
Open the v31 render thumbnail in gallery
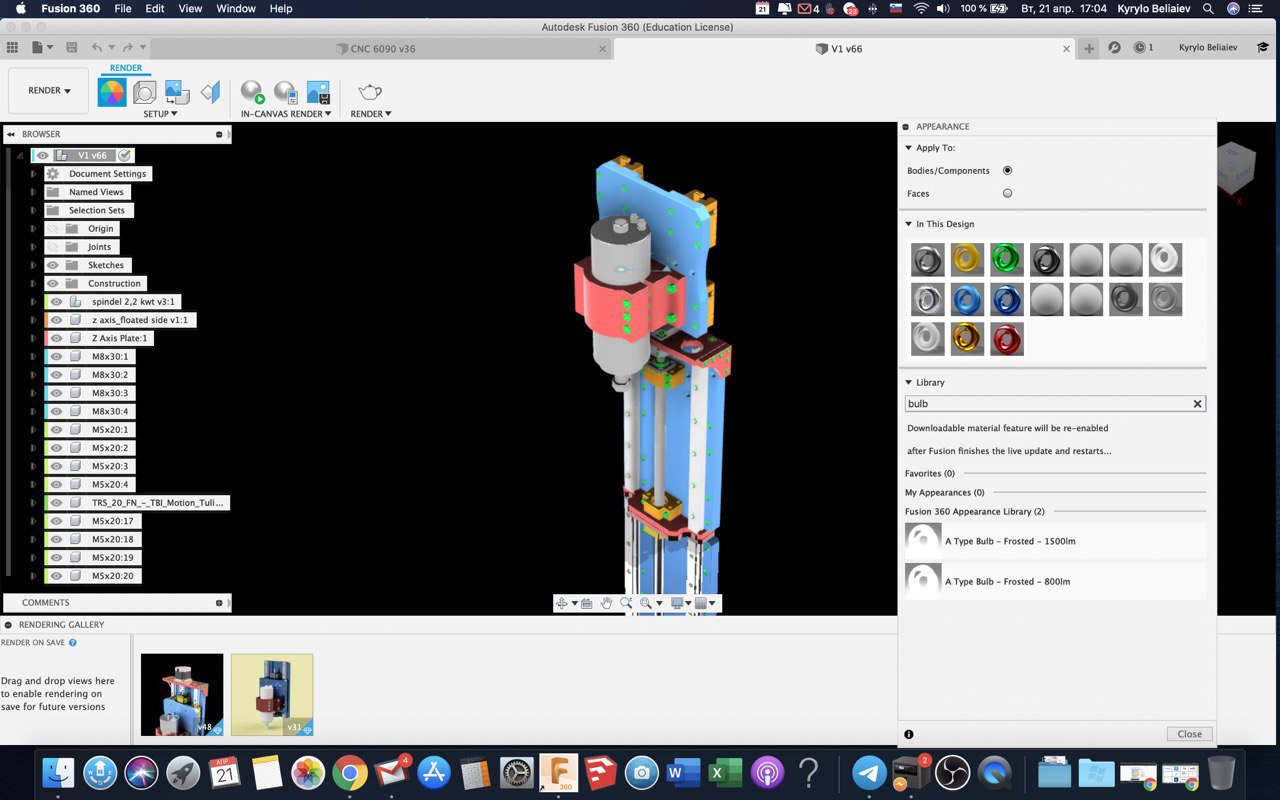pos(272,694)
